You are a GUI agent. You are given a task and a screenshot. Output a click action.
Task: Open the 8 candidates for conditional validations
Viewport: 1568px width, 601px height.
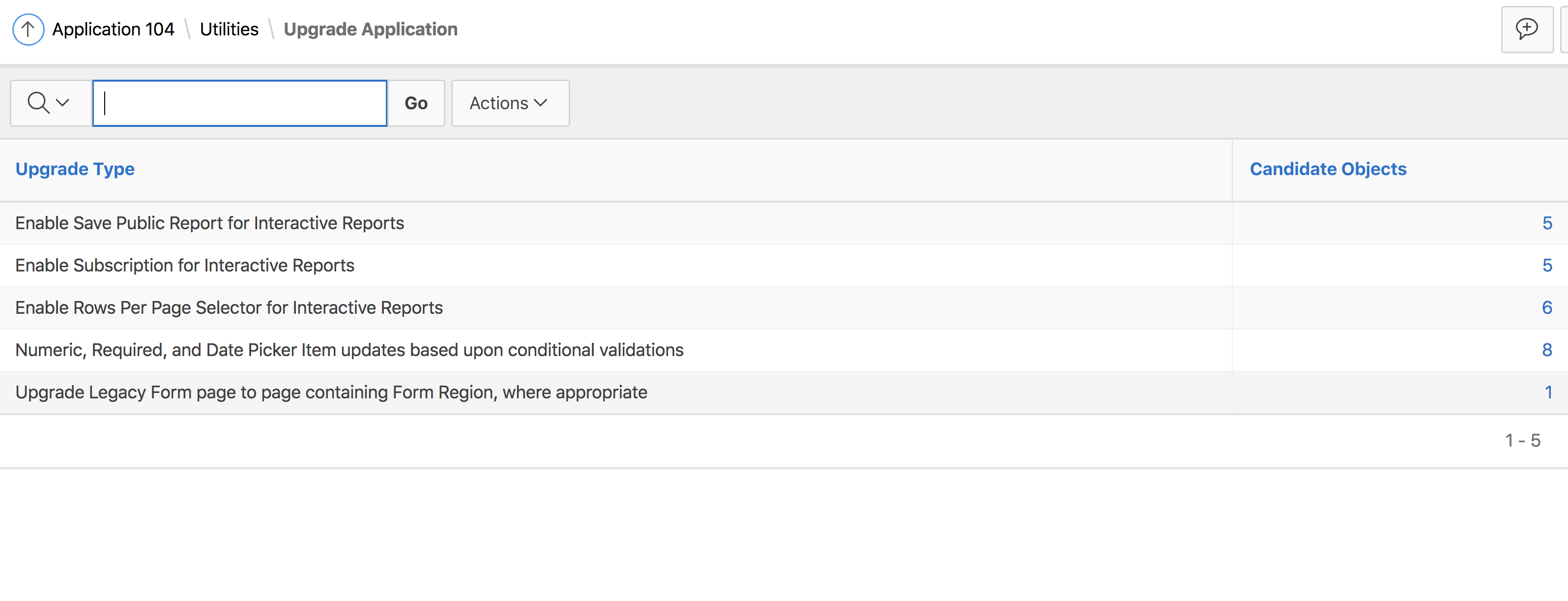(1547, 350)
